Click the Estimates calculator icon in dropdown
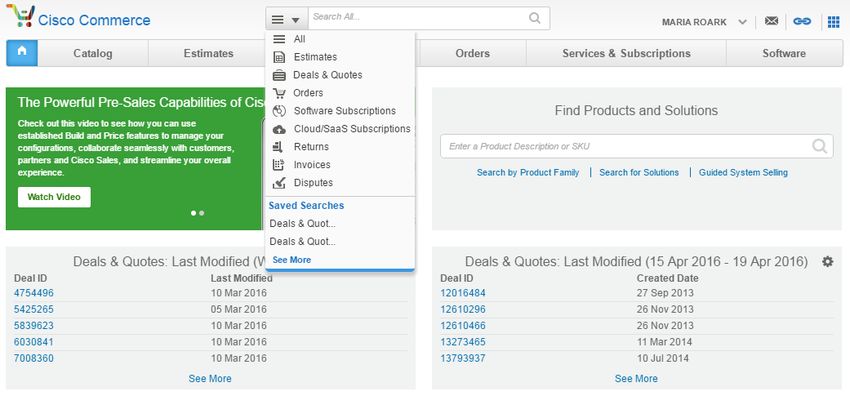The image size is (850, 396). (279, 57)
